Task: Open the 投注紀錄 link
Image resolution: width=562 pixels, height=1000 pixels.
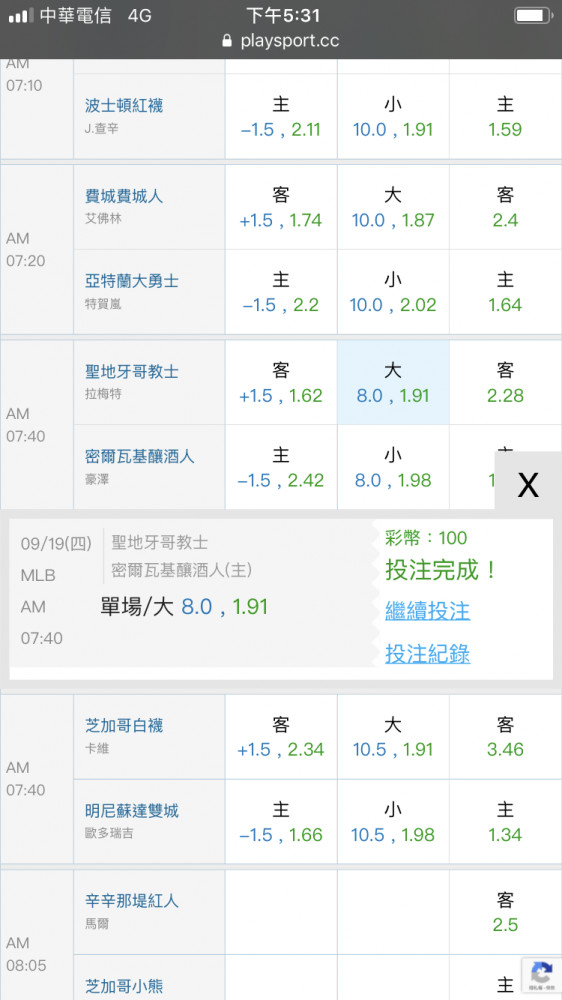Action: (x=427, y=654)
